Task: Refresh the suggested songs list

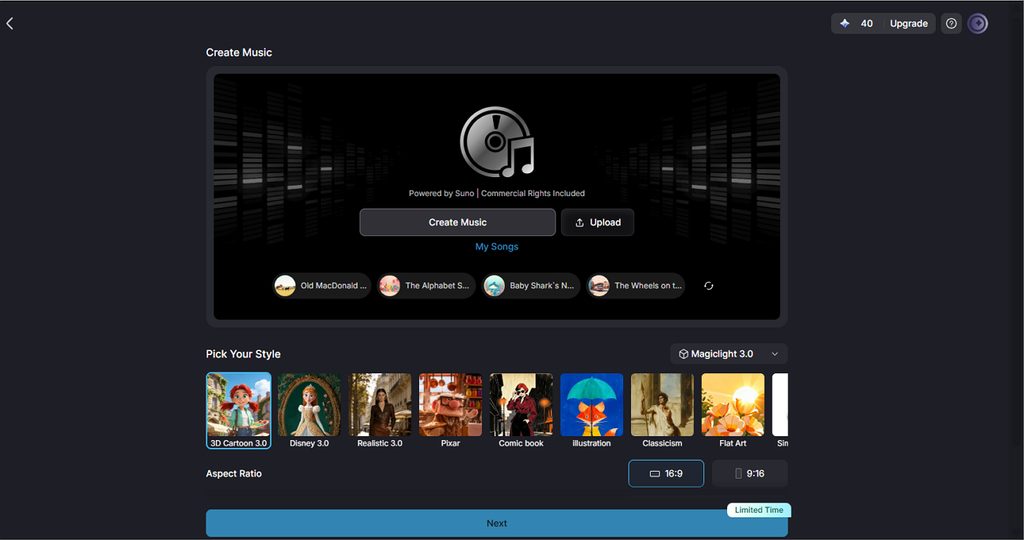Action: click(709, 286)
